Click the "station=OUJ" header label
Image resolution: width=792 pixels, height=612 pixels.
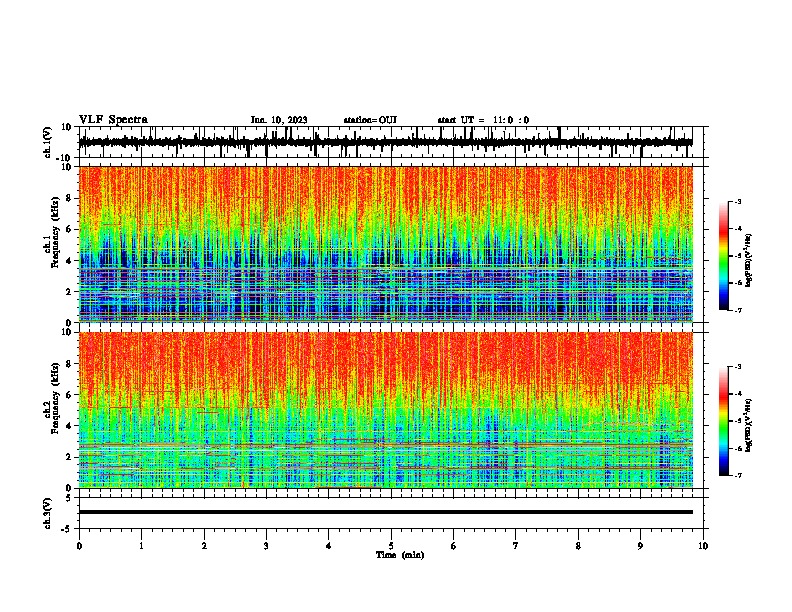(370, 120)
